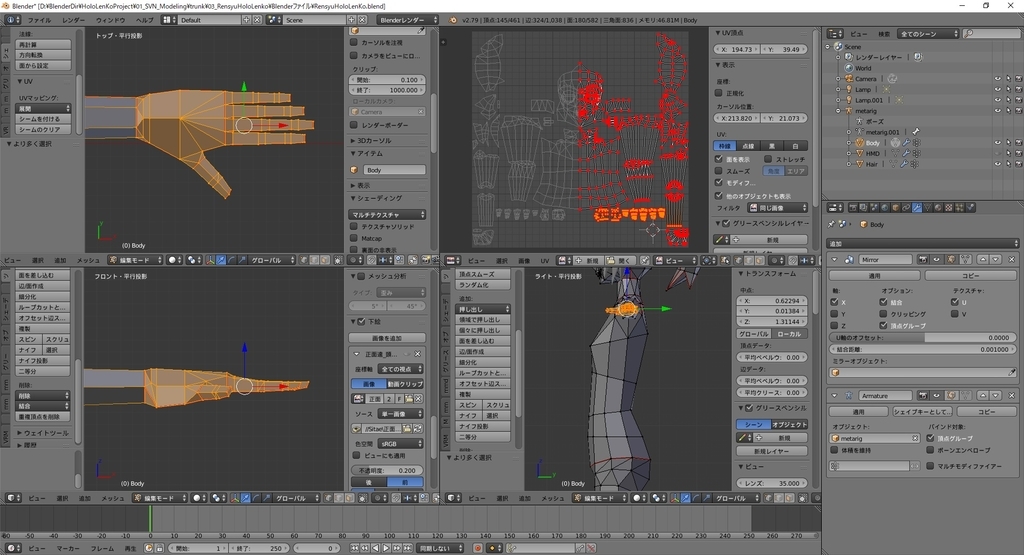
Task: Click the Play animation button in timeline
Action: [x=387, y=548]
